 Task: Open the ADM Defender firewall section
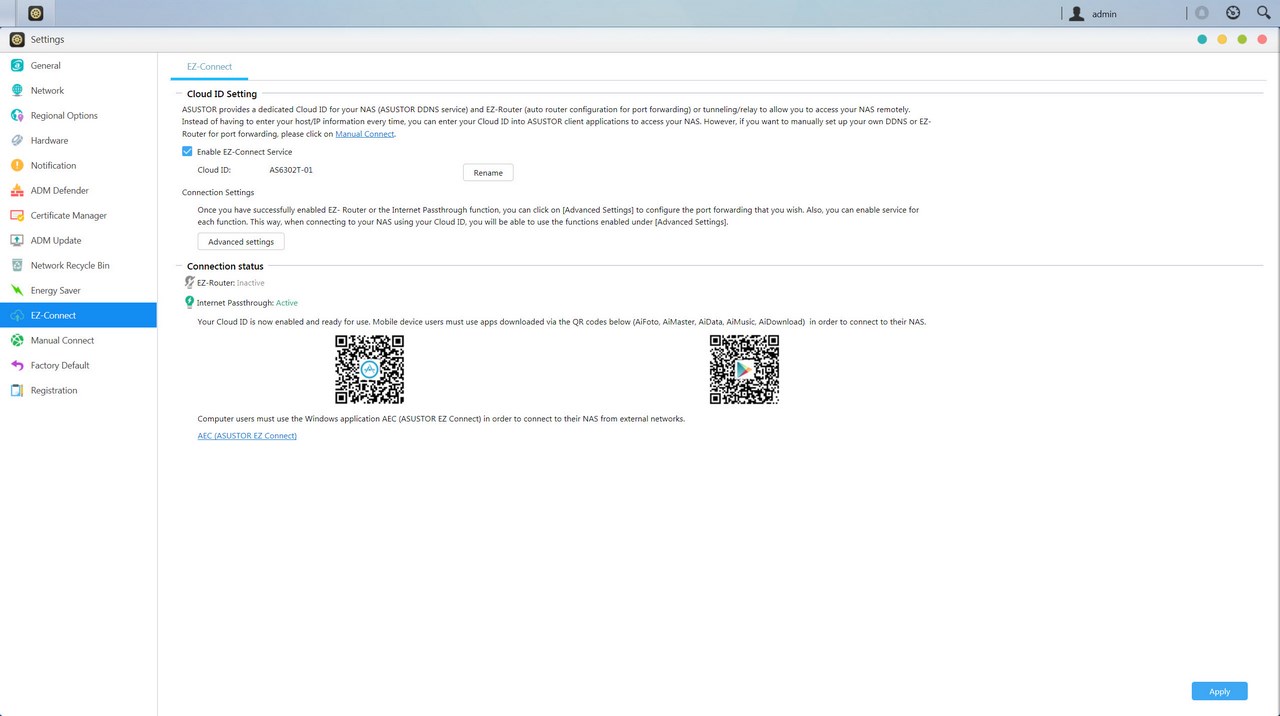pyautogui.click(x=78, y=191)
